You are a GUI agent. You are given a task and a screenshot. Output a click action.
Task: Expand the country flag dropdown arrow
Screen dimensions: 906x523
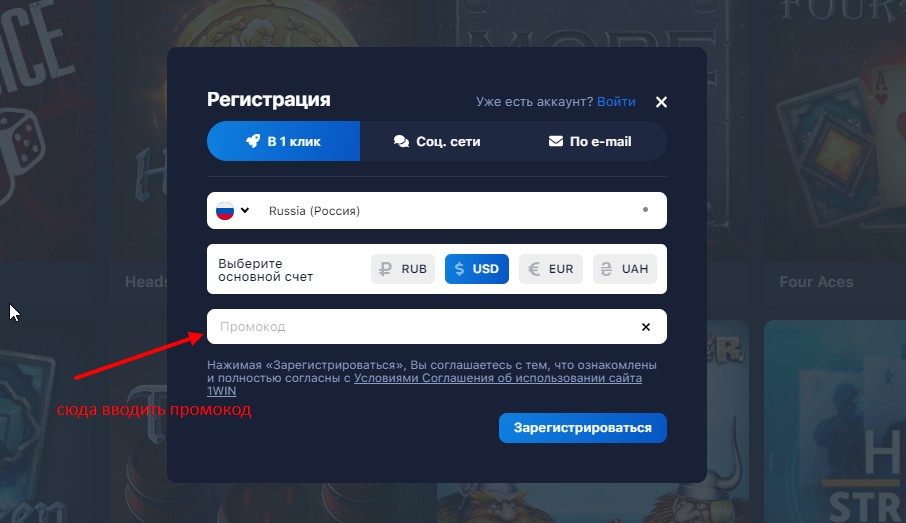245,210
